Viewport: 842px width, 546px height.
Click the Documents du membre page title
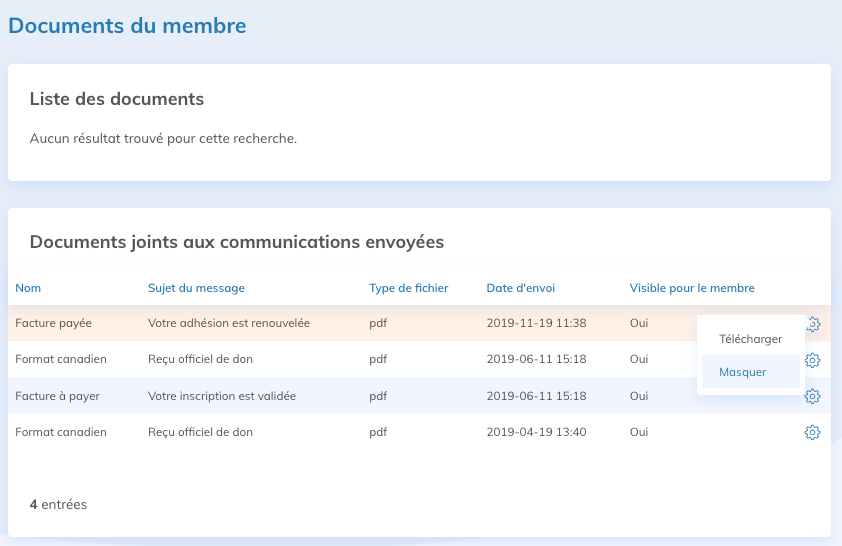127,26
